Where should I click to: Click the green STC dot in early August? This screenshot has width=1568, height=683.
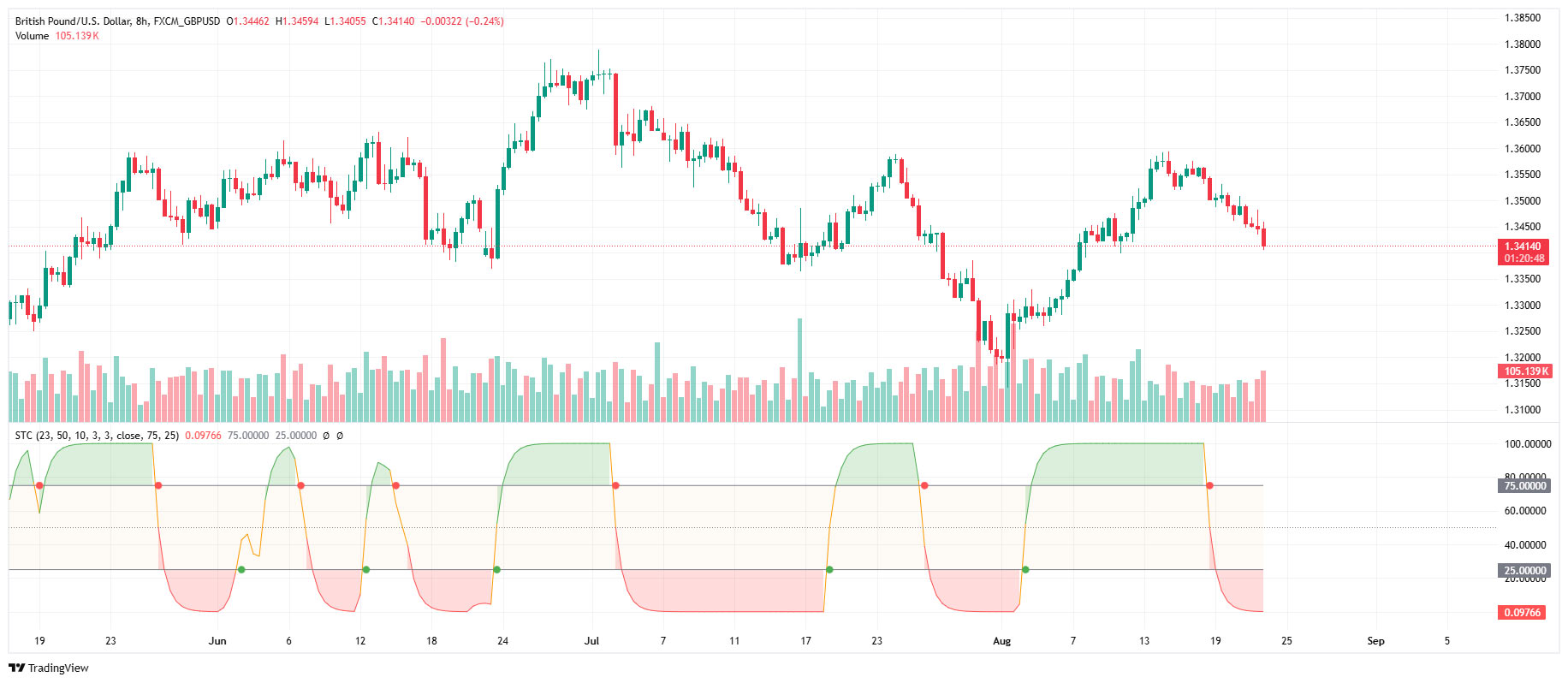(1025, 570)
